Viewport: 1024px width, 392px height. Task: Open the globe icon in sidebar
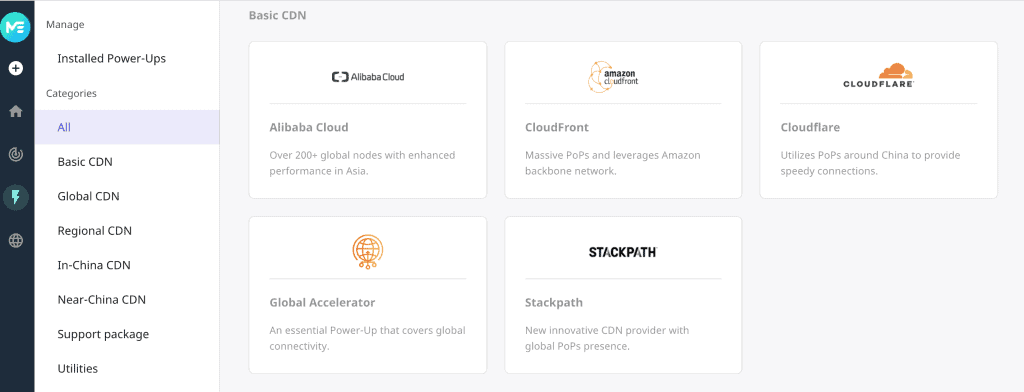(x=16, y=241)
